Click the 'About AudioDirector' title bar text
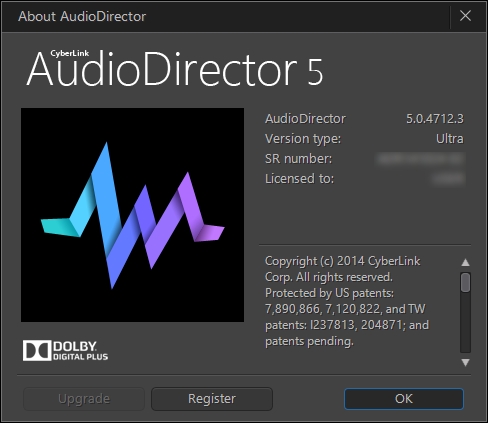This screenshot has height=423, width=488. (x=82, y=16)
